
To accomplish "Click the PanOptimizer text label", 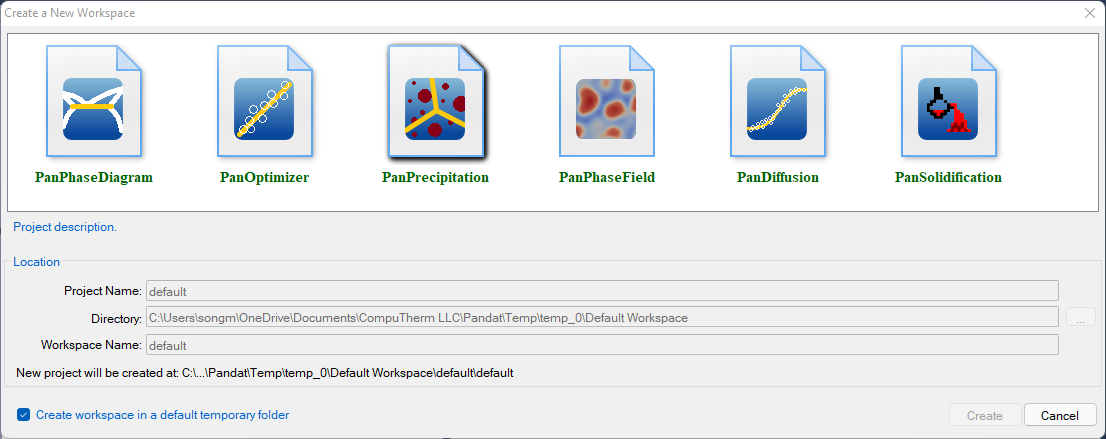I will [x=264, y=178].
